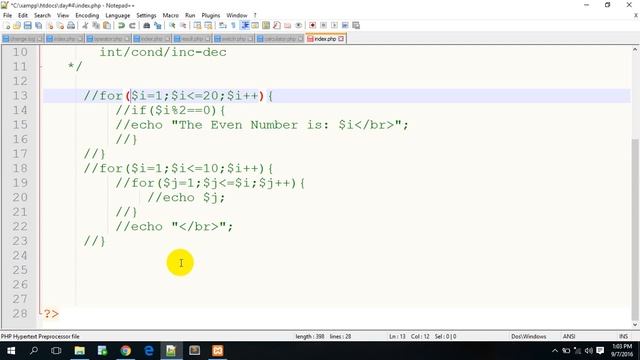Open the Plugins menu
The height and width of the screenshot is (360, 640).
(211, 15)
